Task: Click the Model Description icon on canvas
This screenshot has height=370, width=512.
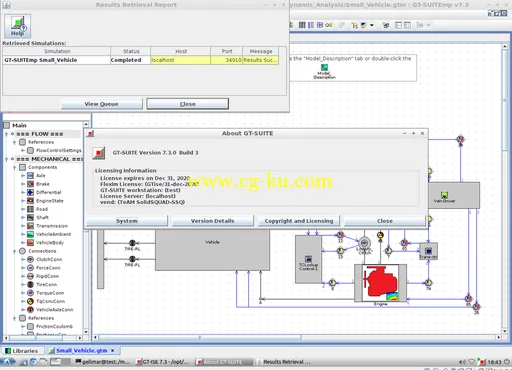Action: click(x=324, y=68)
